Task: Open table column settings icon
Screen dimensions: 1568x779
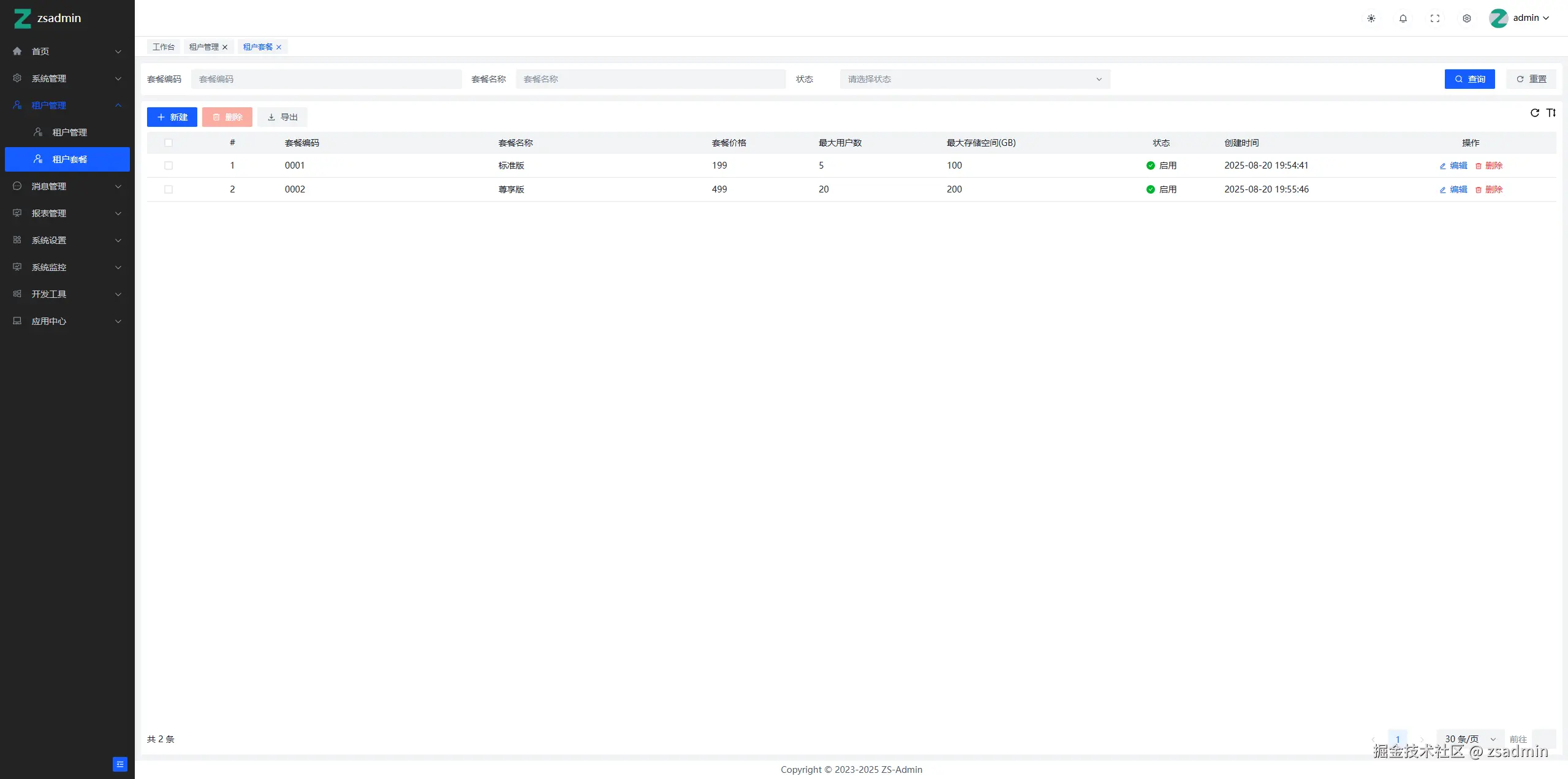Action: tap(1551, 113)
